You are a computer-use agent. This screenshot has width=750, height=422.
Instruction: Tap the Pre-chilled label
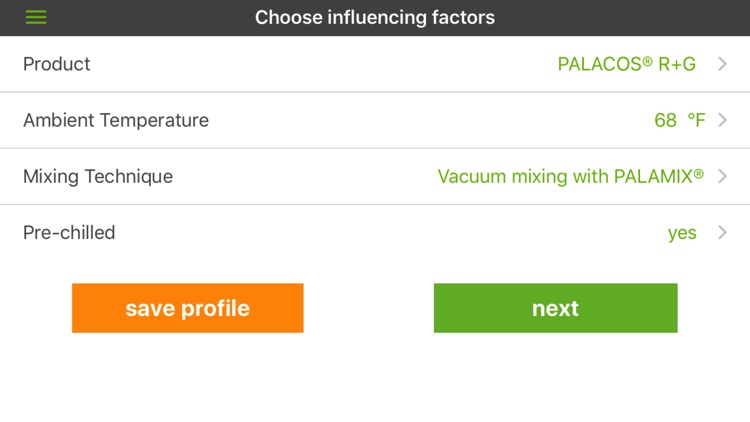[69, 233]
